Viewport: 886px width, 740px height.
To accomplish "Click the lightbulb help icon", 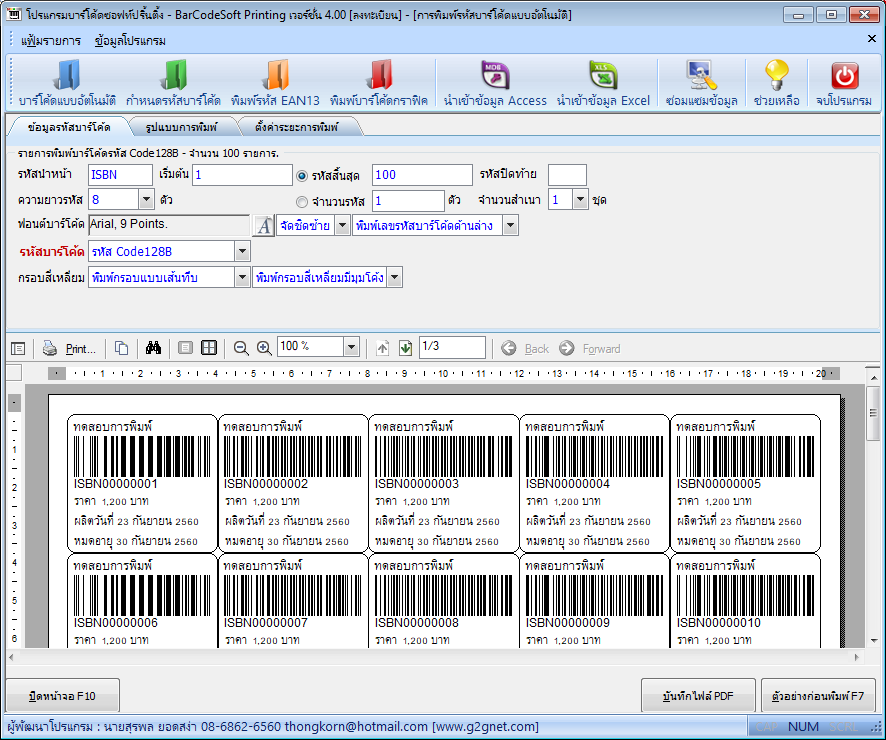I will pos(776,82).
